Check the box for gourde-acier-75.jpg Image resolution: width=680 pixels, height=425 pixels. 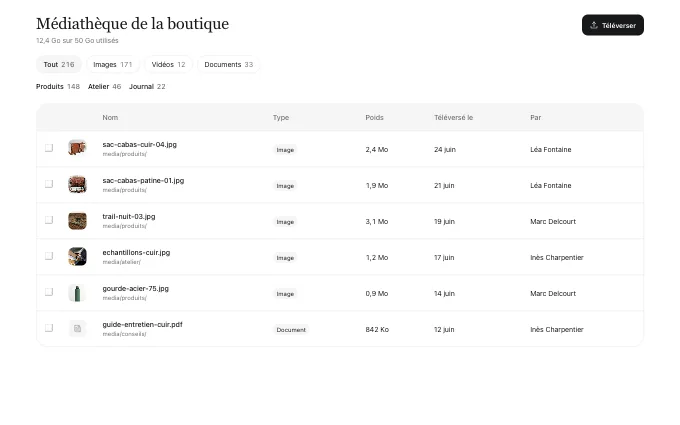click(49, 292)
